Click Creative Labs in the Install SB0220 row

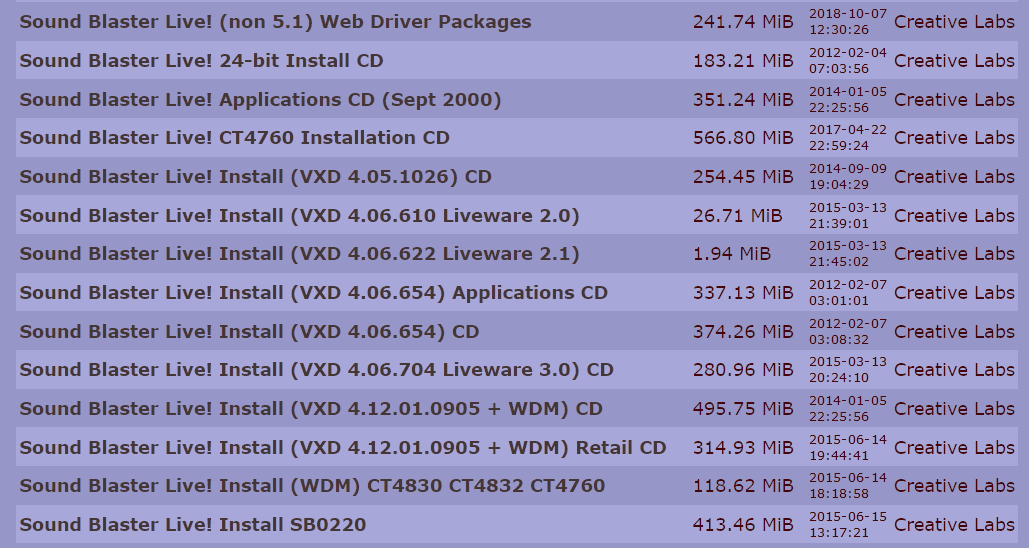coord(954,524)
